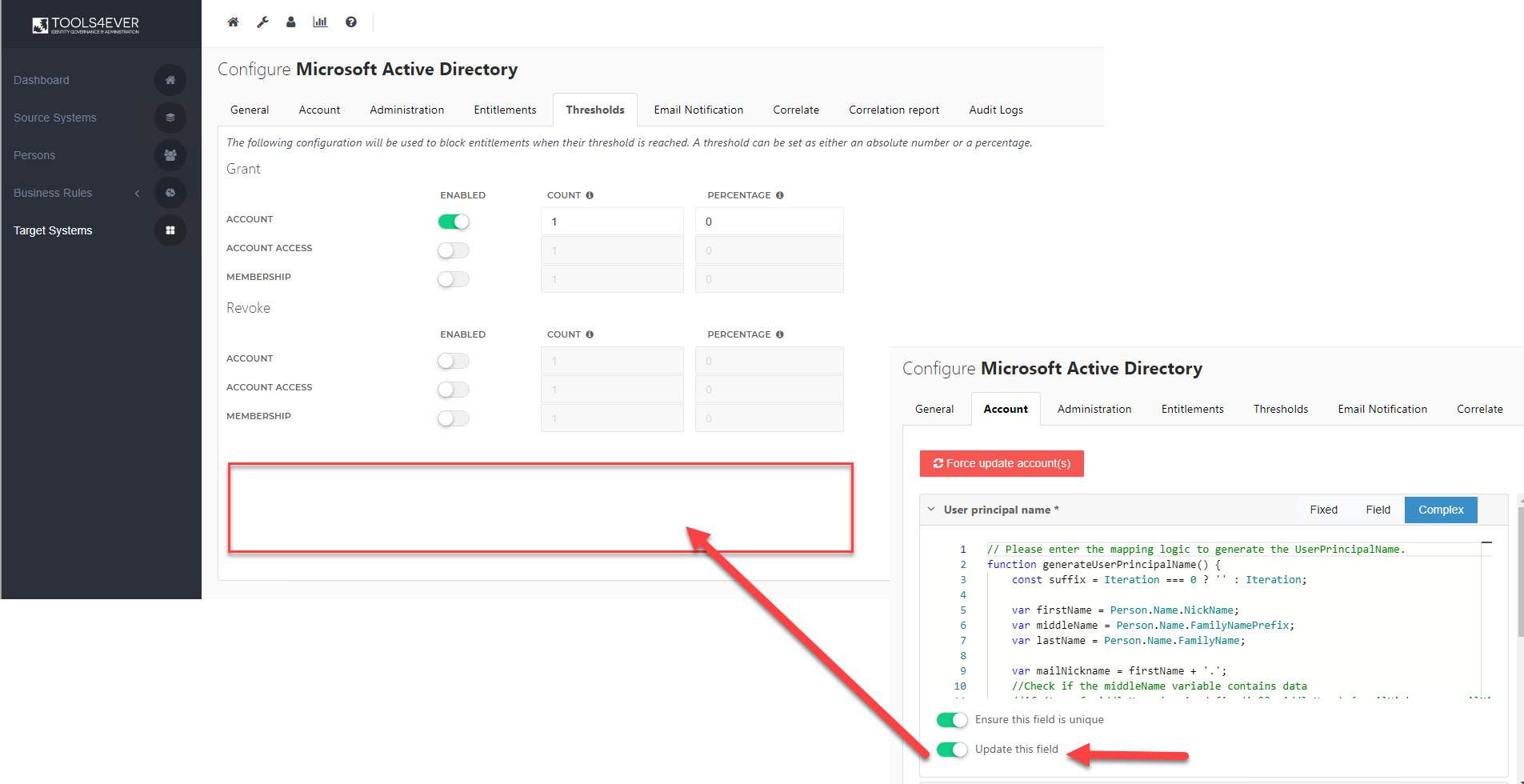Open Email Notification tab in Thresholds window
This screenshot has height=784, width=1524.
pyautogui.click(x=698, y=110)
